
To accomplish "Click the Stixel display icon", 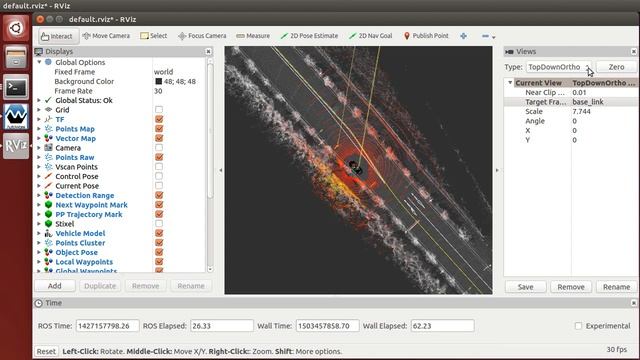I will [x=48, y=224].
